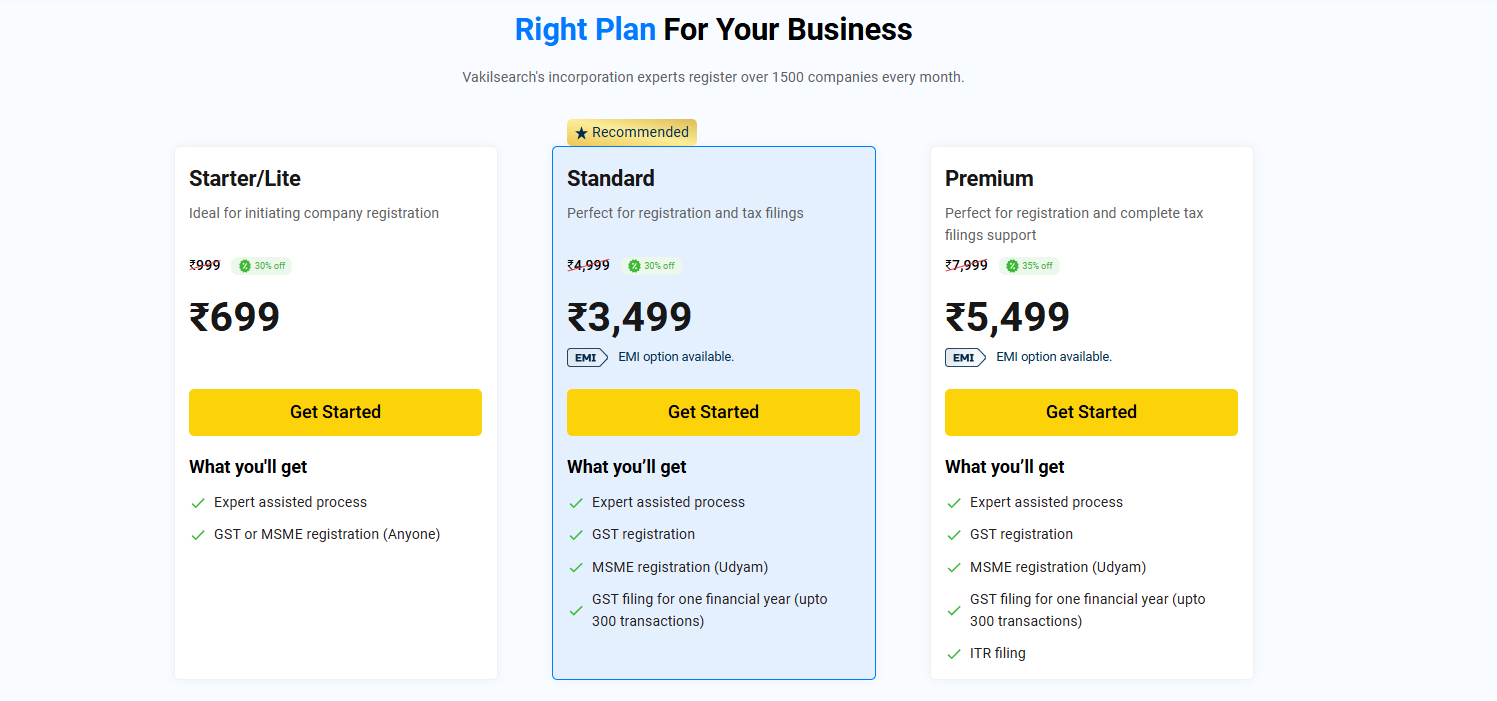Viewport: 1497px width, 701px height.
Task: Click checkmark beside ITR filing
Action: coord(953,654)
